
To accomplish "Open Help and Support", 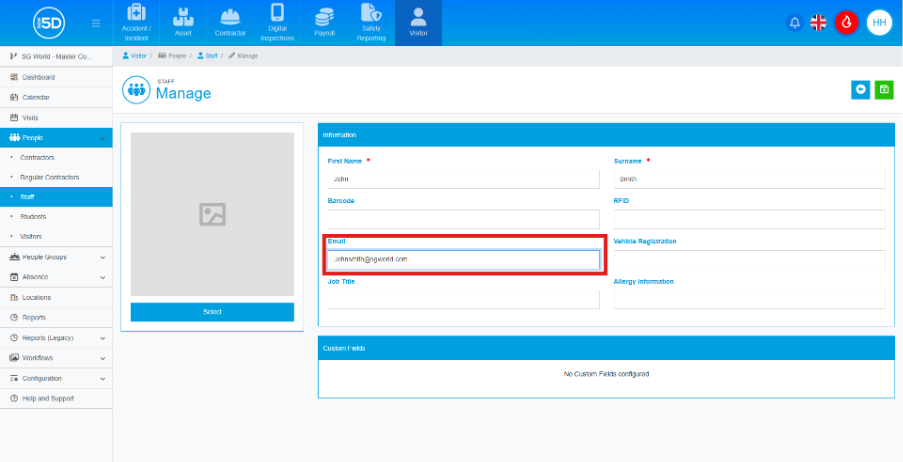I will pyautogui.click(x=56, y=399).
